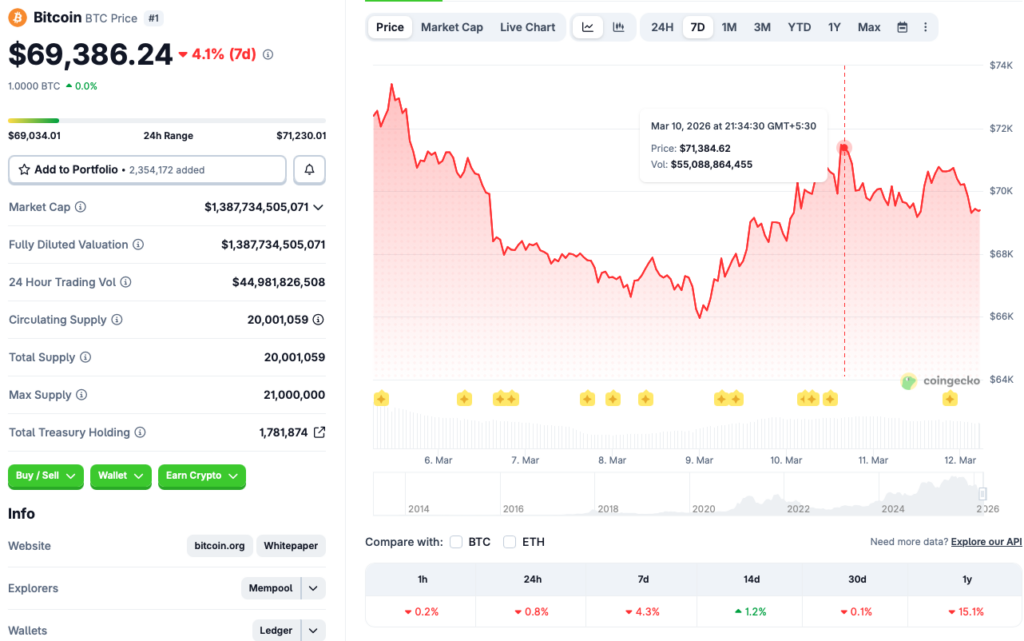Click the notification bell icon
Screen dimensions: 1024x641
[309, 169]
